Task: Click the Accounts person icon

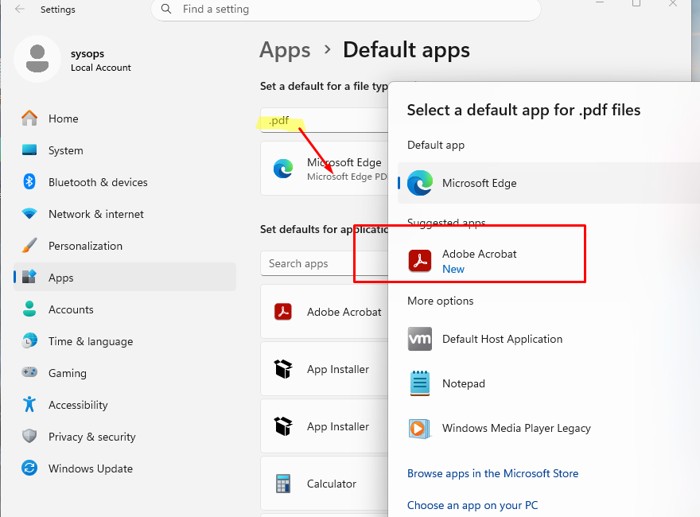Action: [29, 309]
